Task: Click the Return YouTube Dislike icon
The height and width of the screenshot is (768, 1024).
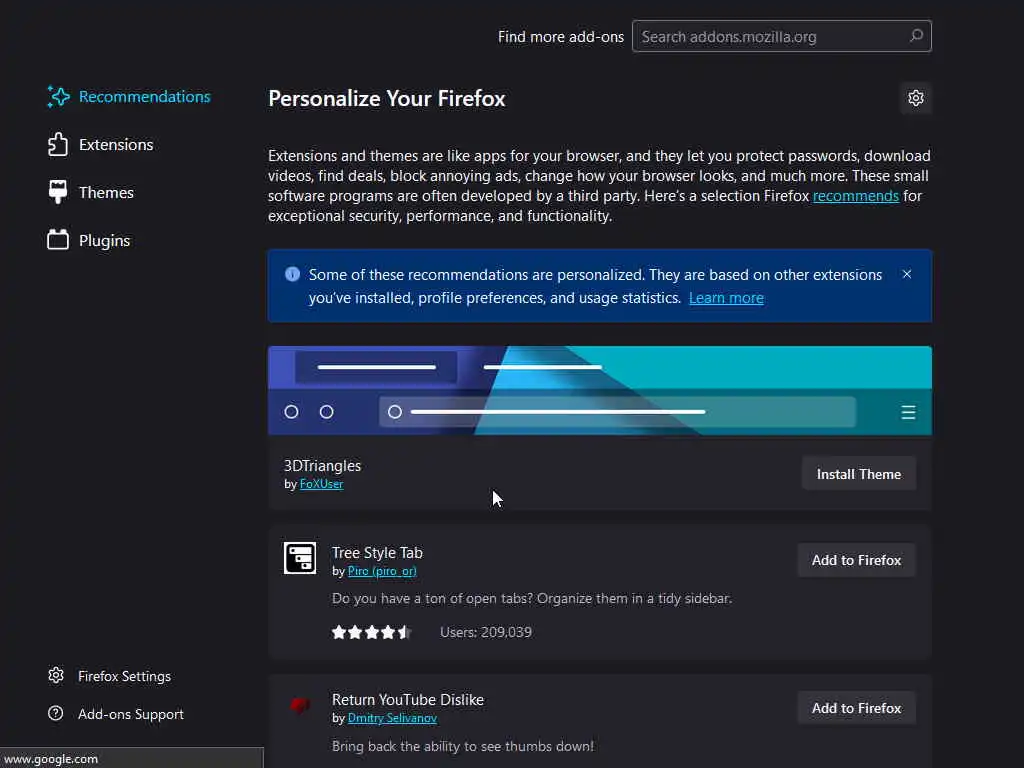Action: (x=300, y=705)
